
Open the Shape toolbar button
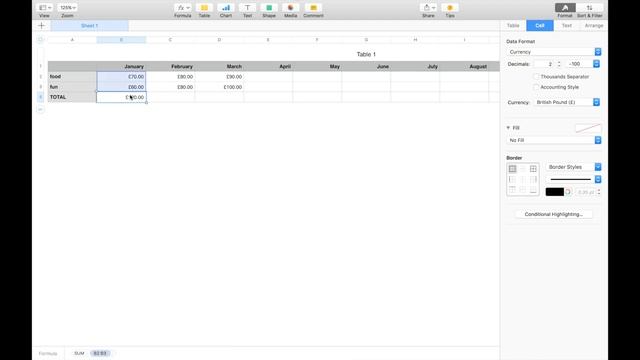coord(269,8)
